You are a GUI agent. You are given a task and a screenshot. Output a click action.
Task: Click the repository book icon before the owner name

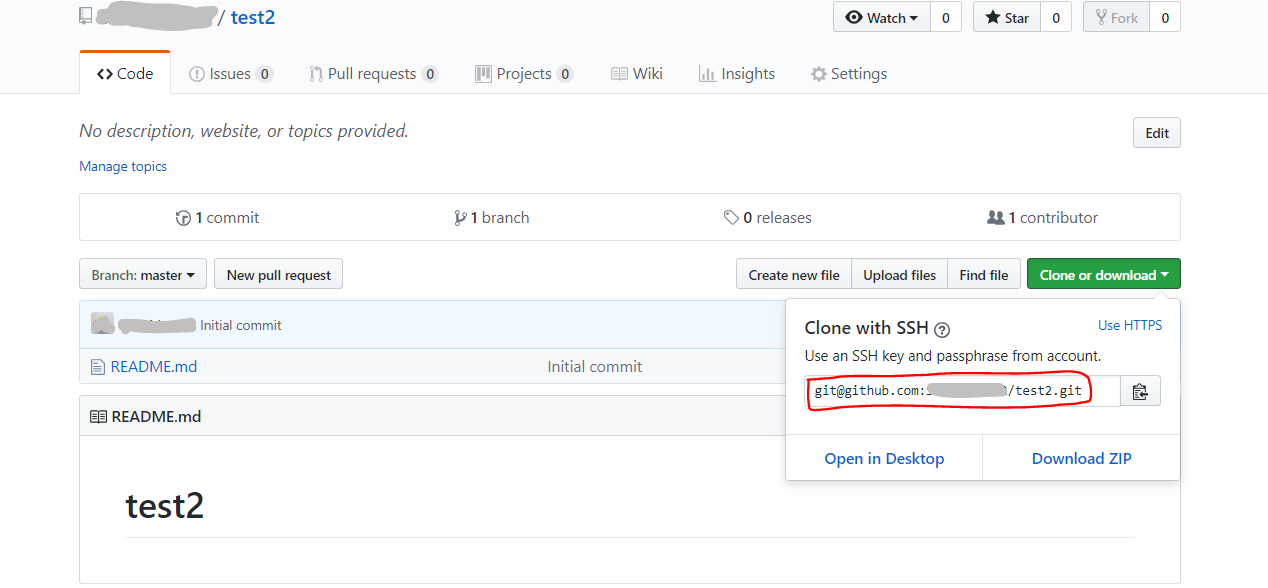(86, 16)
